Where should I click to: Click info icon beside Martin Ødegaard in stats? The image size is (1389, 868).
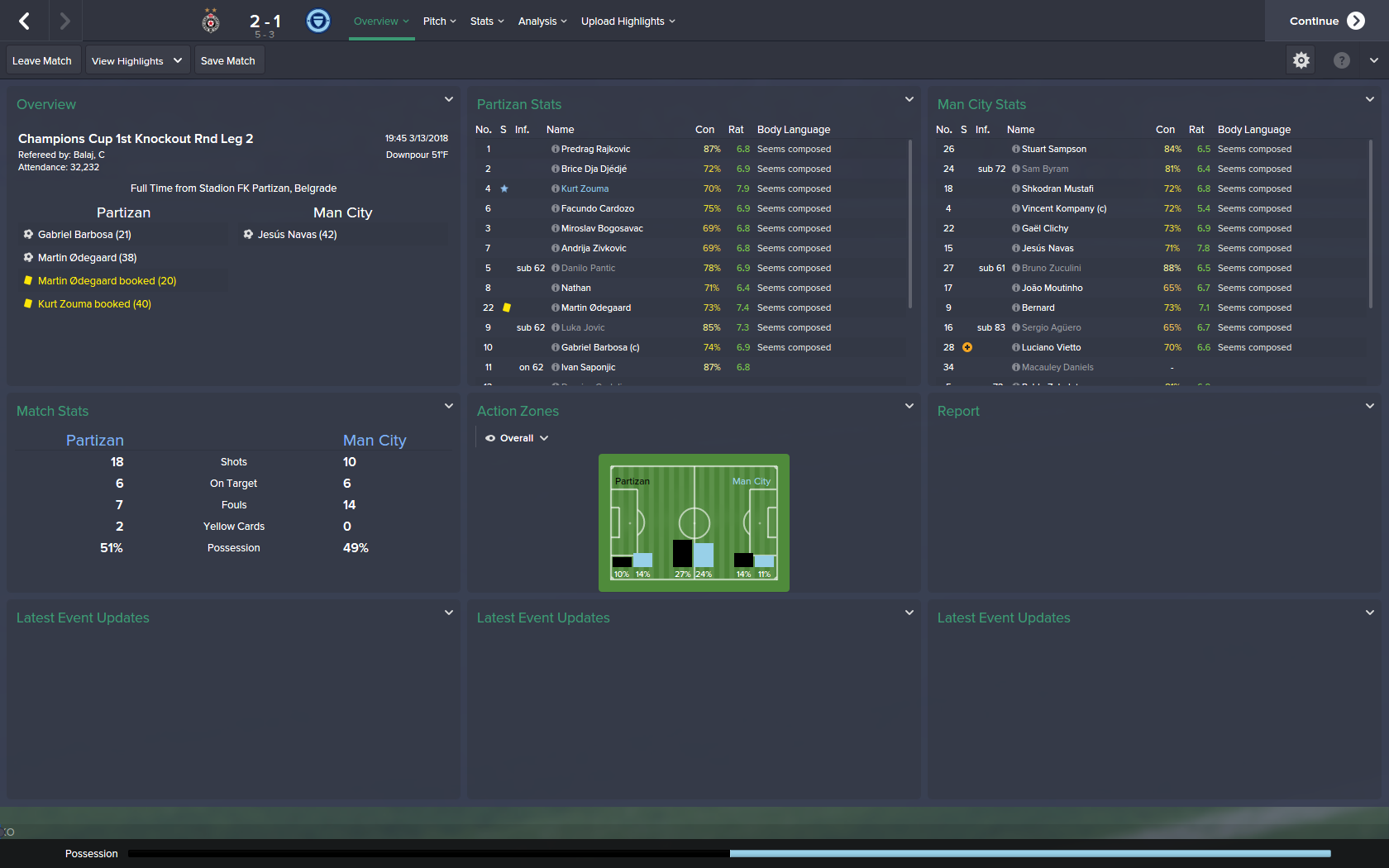click(556, 308)
